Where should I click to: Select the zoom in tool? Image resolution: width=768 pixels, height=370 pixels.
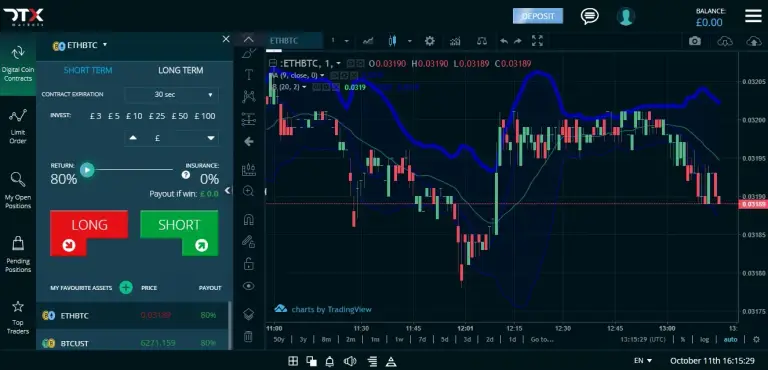point(249,192)
